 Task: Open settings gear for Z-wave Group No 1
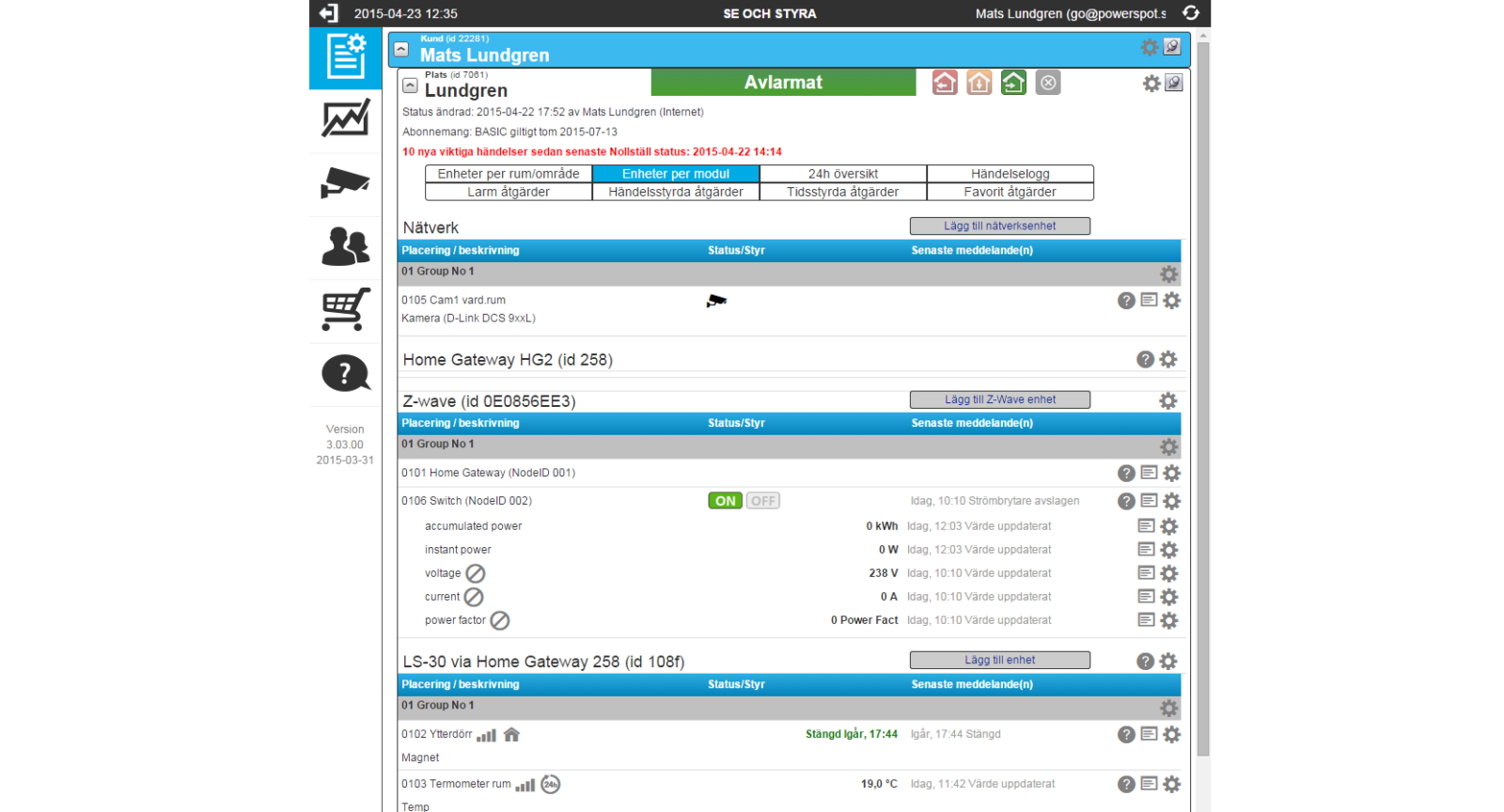pyautogui.click(x=1168, y=447)
